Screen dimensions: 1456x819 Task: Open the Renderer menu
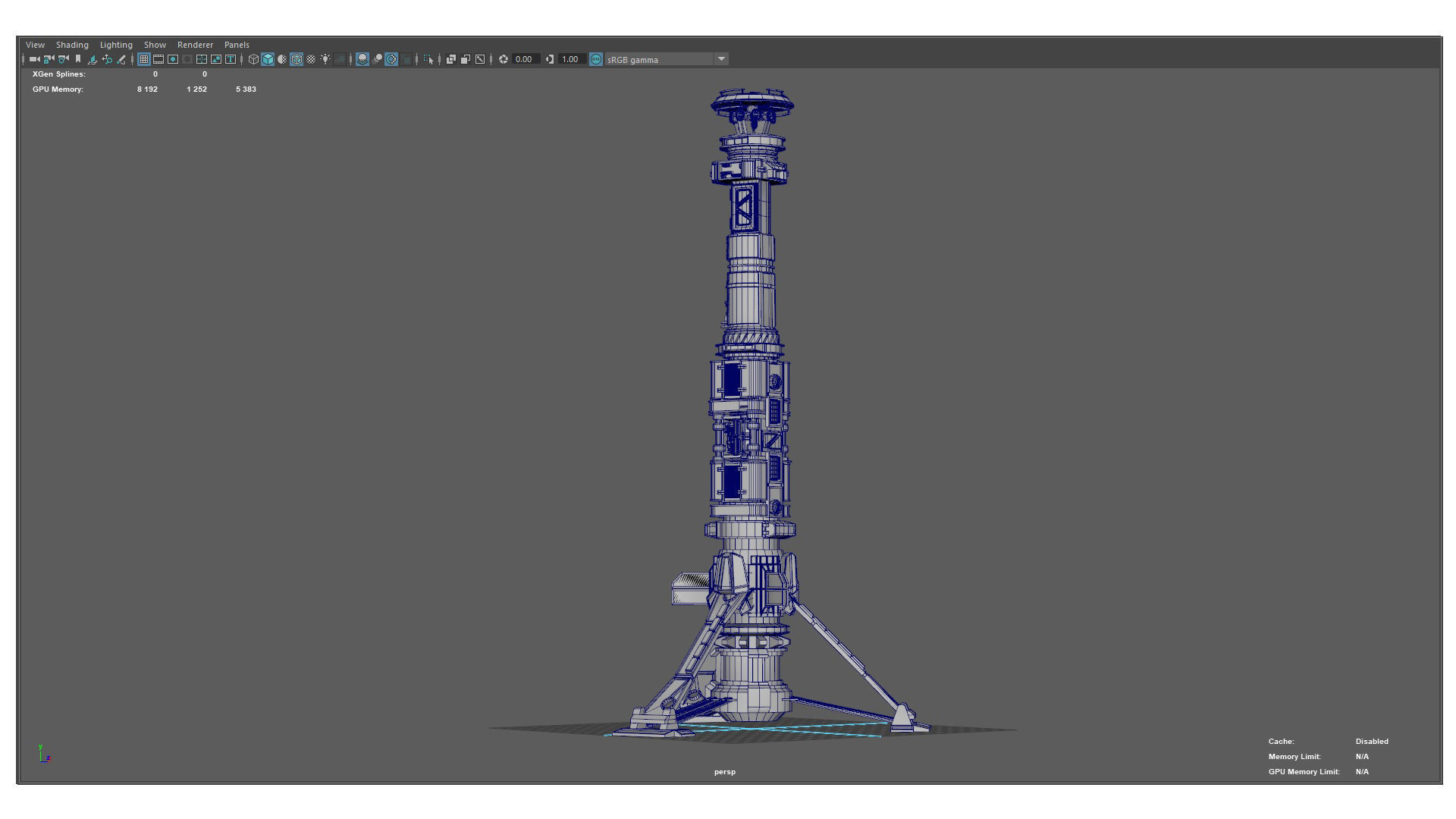(x=195, y=45)
